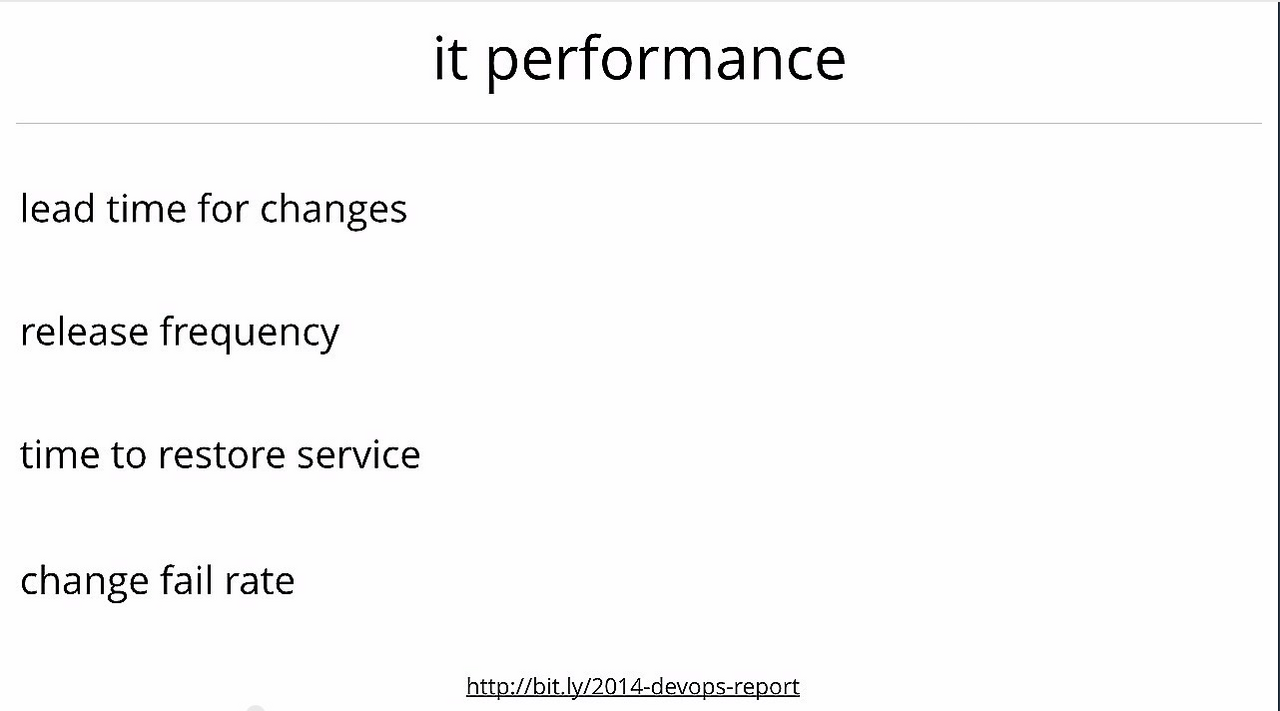Click the word 'service' in third bullet
This screenshot has height=711, width=1280.
(358, 454)
